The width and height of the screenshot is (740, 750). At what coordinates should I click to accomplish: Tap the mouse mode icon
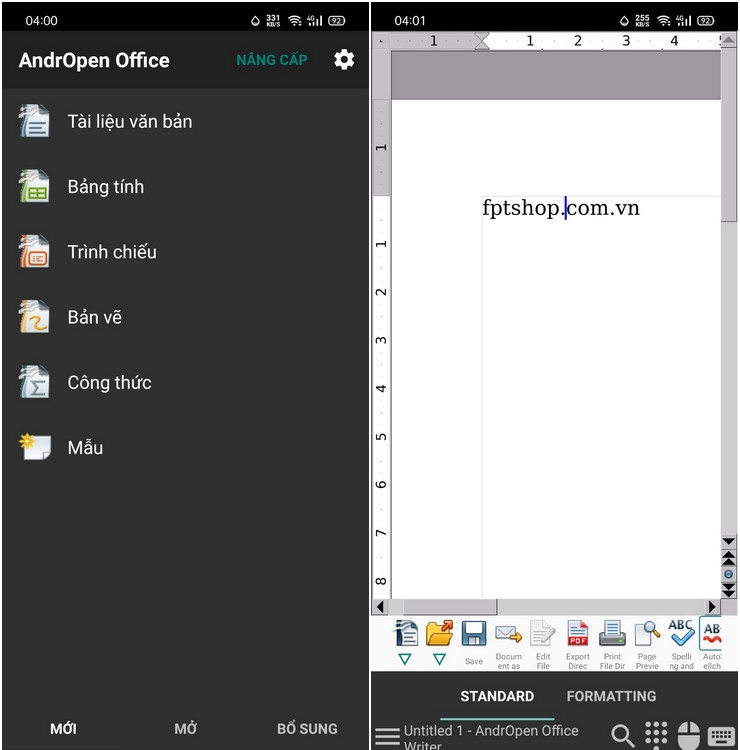click(x=689, y=735)
